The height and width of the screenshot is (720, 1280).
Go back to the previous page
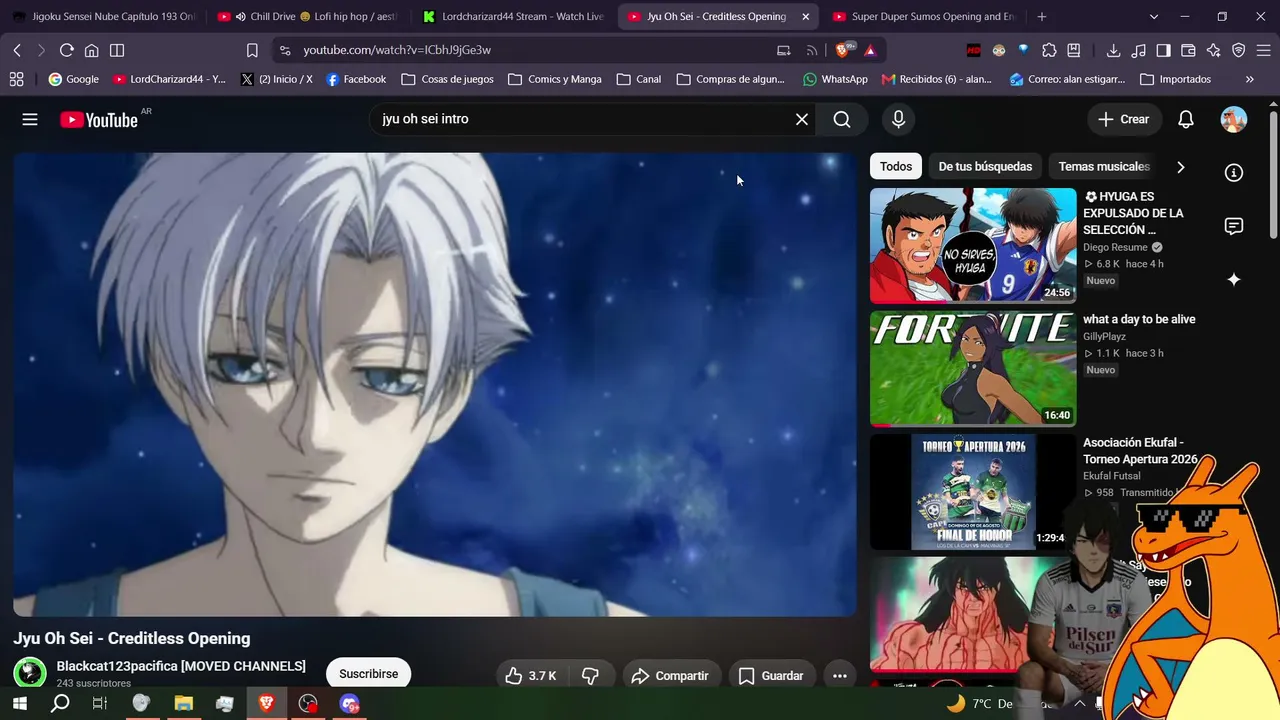click(17, 50)
